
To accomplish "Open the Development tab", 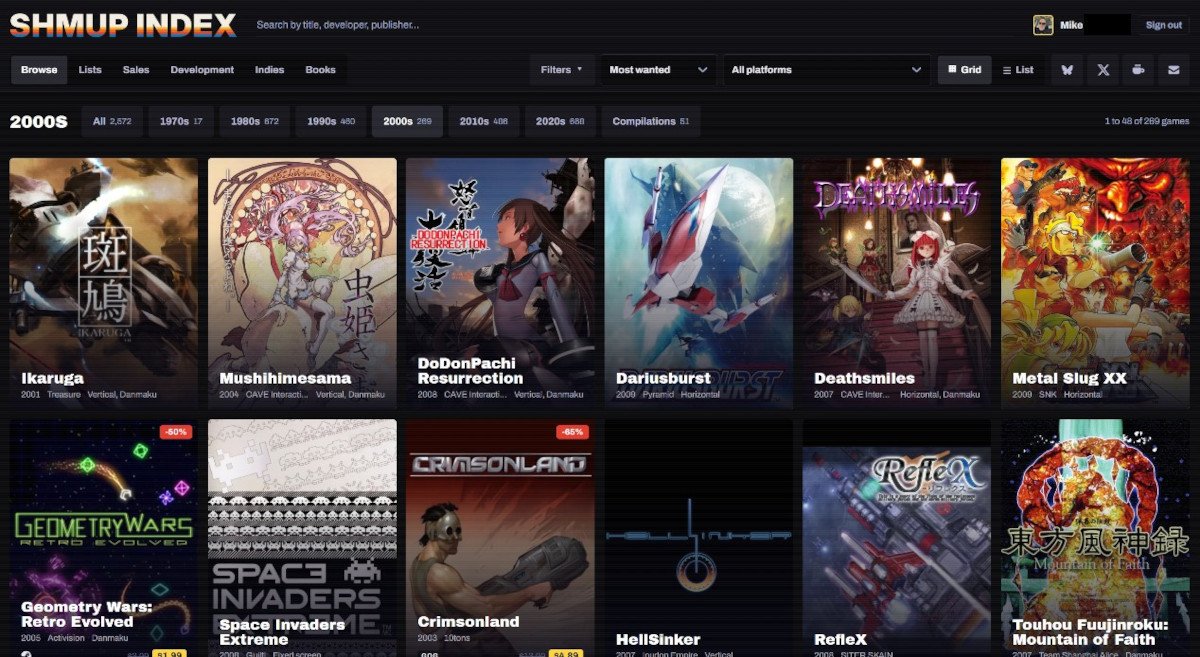I will [202, 70].
